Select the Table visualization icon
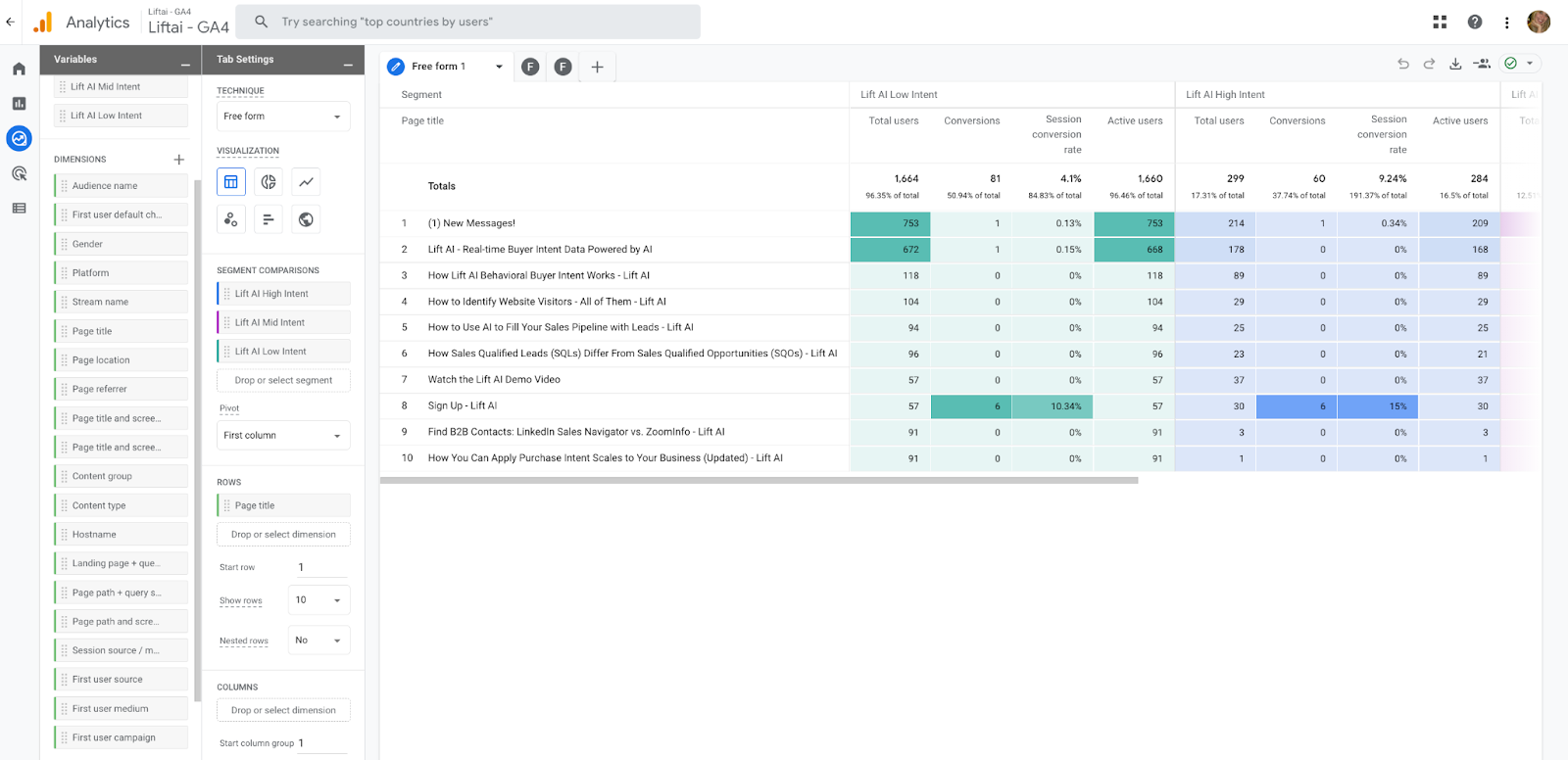 [x=231, y=182]
